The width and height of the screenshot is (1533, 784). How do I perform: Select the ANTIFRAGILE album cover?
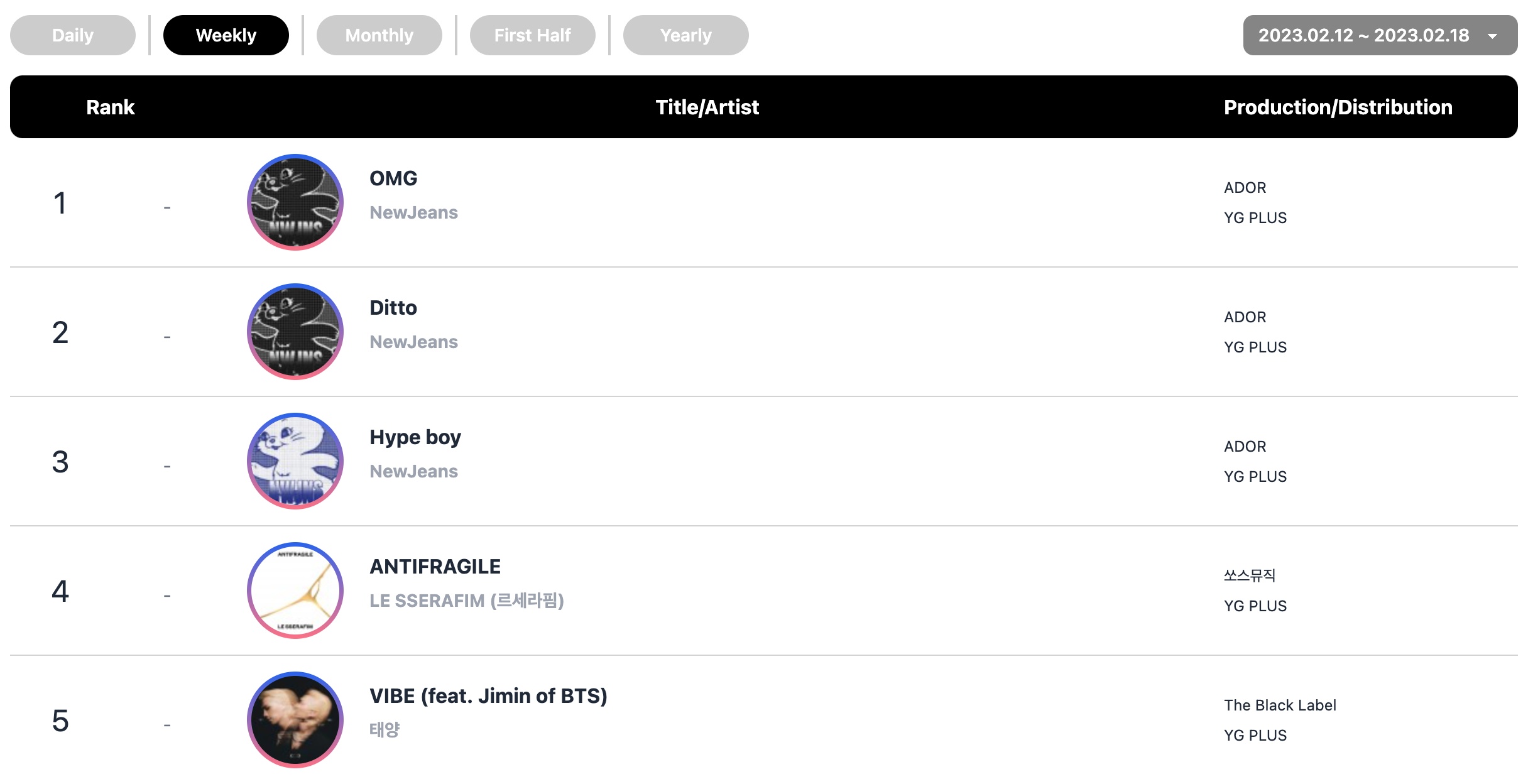[295, 591]
